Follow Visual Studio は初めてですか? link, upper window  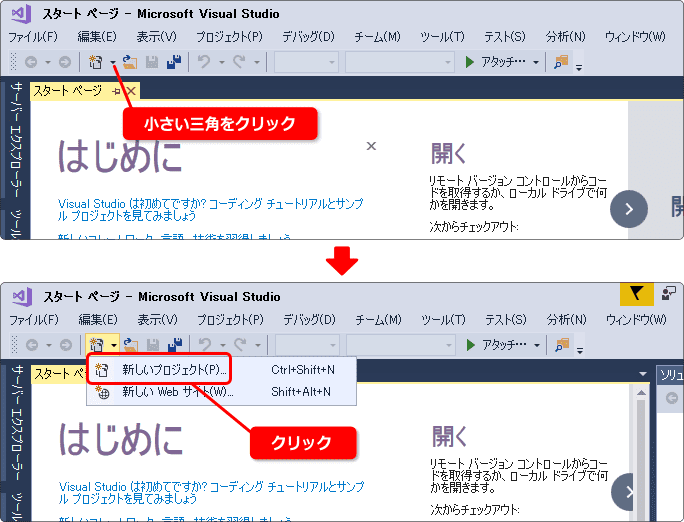point(210,210)
